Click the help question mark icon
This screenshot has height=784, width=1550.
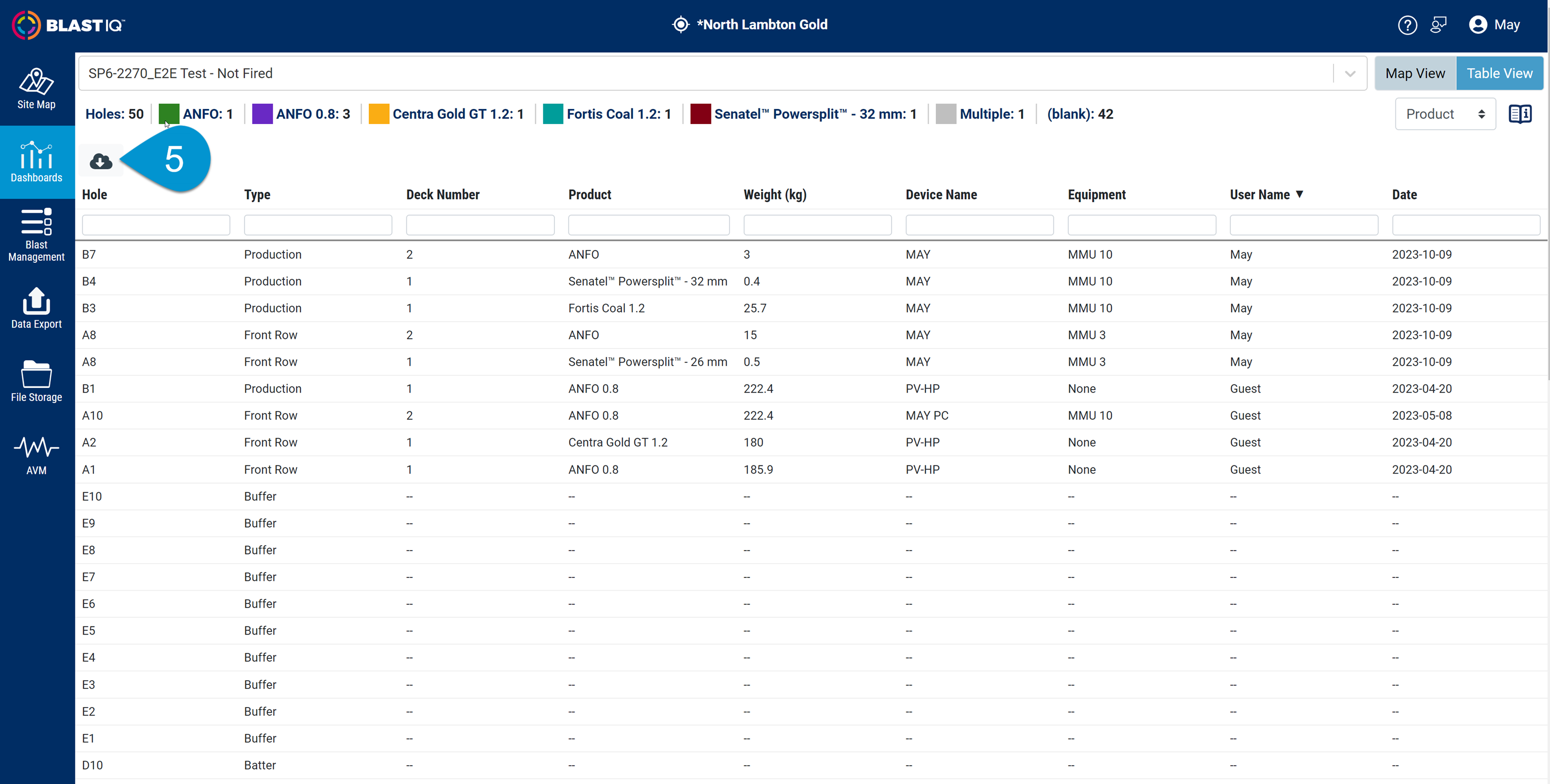(1408, 25)
